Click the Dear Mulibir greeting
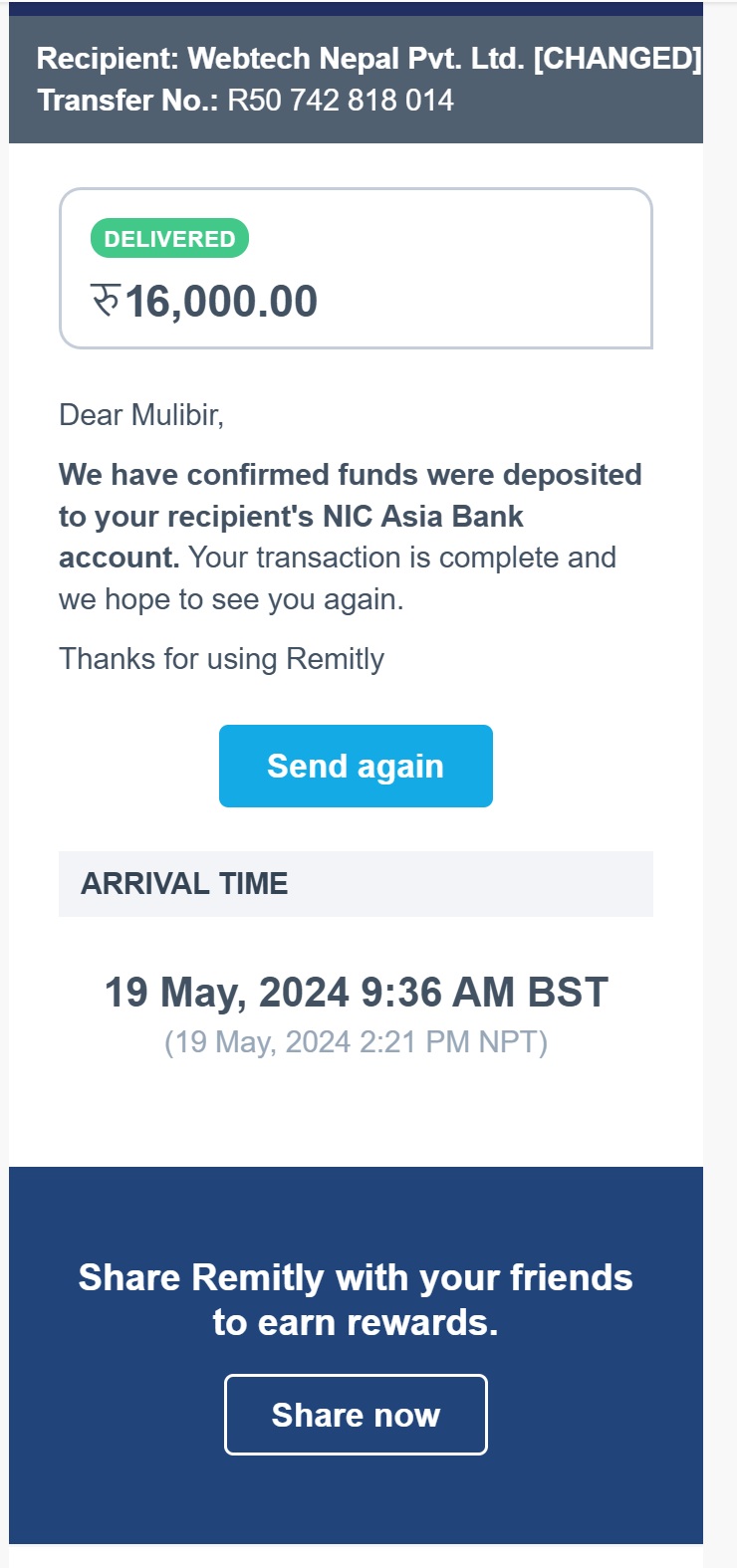 (141, 415)
